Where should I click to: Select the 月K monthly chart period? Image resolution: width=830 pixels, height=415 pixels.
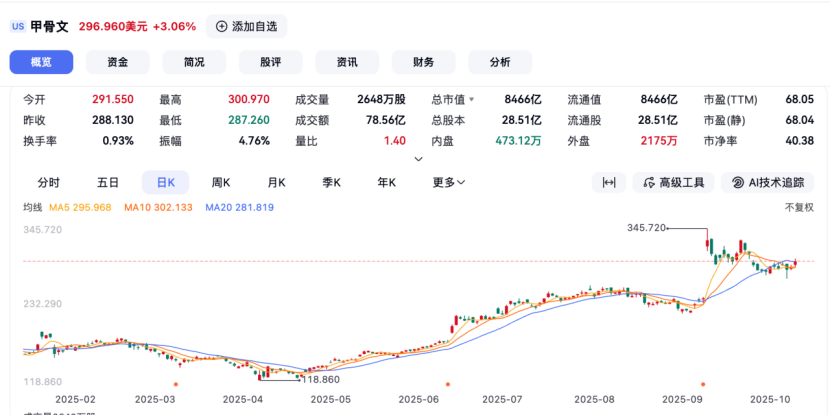point(276,182)
